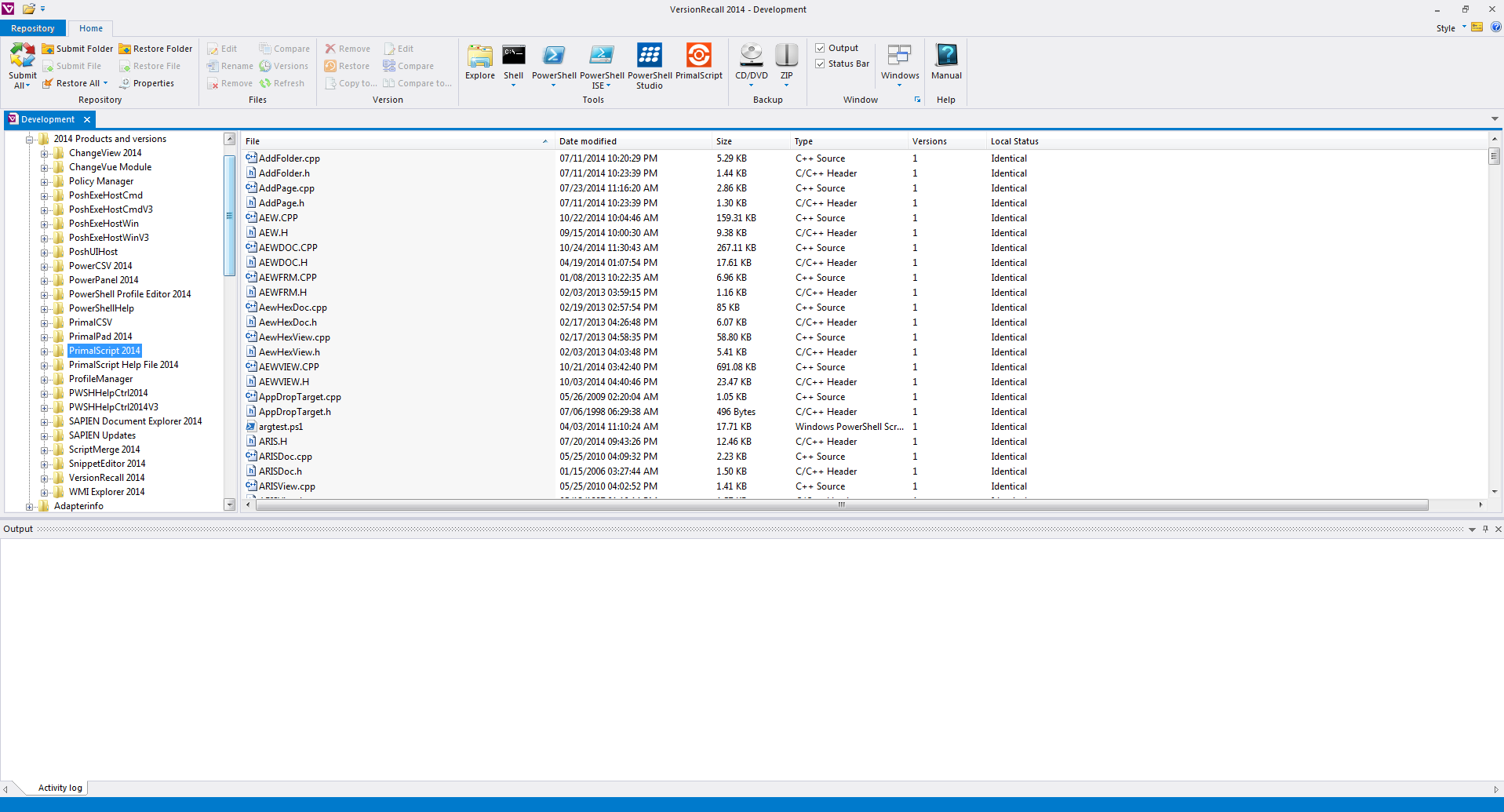Expand the PrimalScript 2014 tree node

45,351
